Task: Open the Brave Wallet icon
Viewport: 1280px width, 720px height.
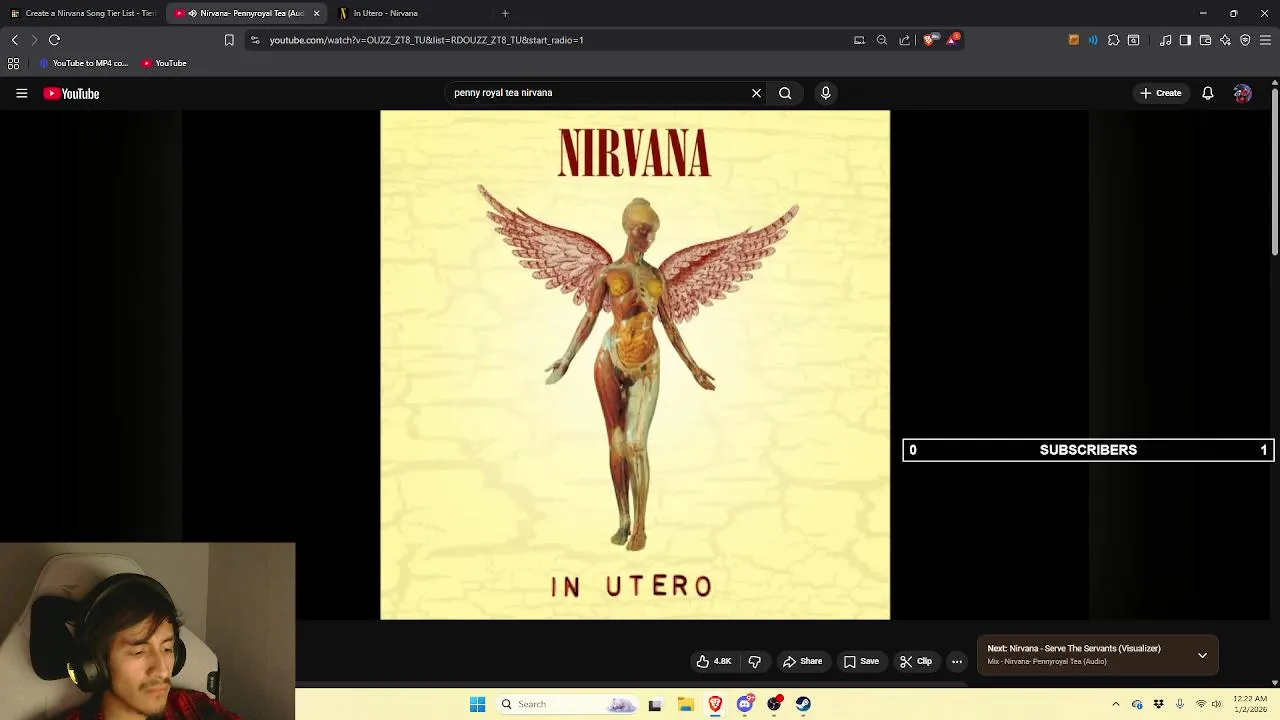Action: tap(1205, 40)
